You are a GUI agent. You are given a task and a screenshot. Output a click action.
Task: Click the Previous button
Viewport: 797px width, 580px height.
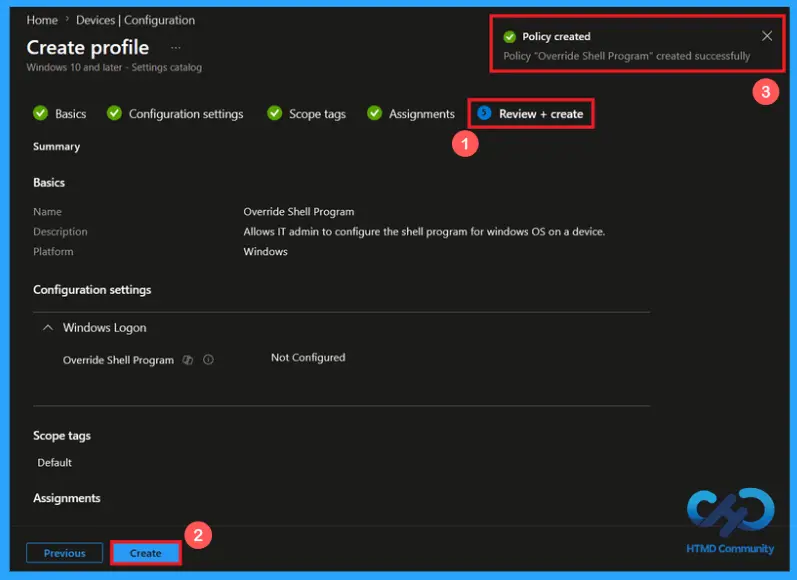[x=65, y=553]
